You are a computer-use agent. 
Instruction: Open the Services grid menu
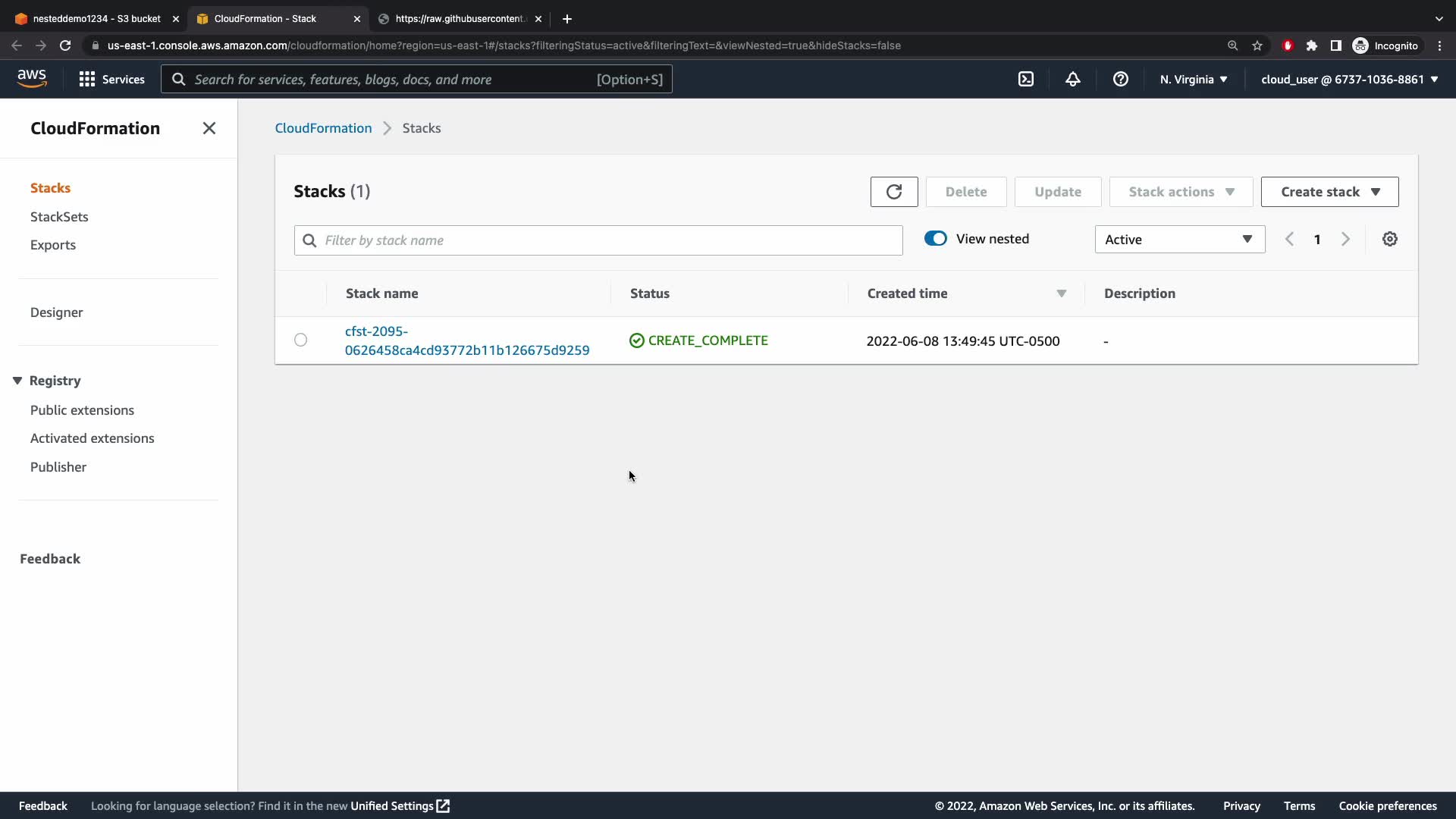tap(111, 79)
